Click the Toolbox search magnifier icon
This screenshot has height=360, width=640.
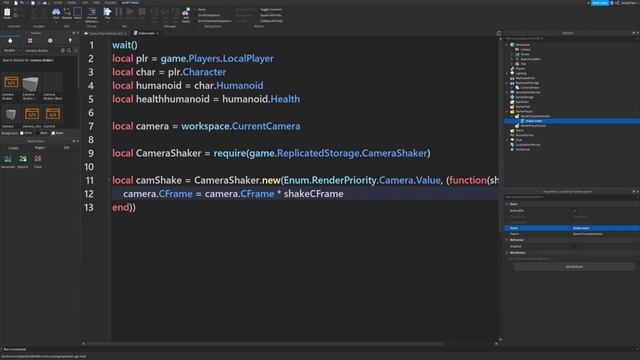tap(69, 51)
